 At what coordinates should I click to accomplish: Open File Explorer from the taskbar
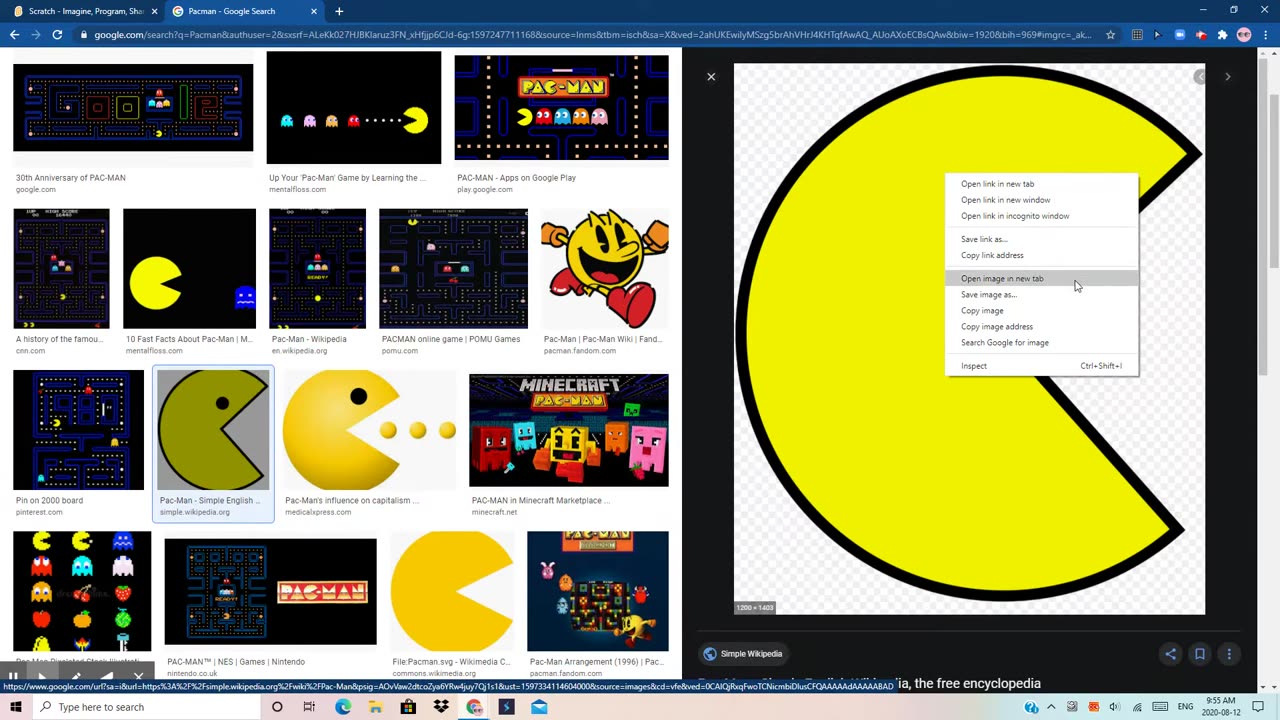[375, 707]
